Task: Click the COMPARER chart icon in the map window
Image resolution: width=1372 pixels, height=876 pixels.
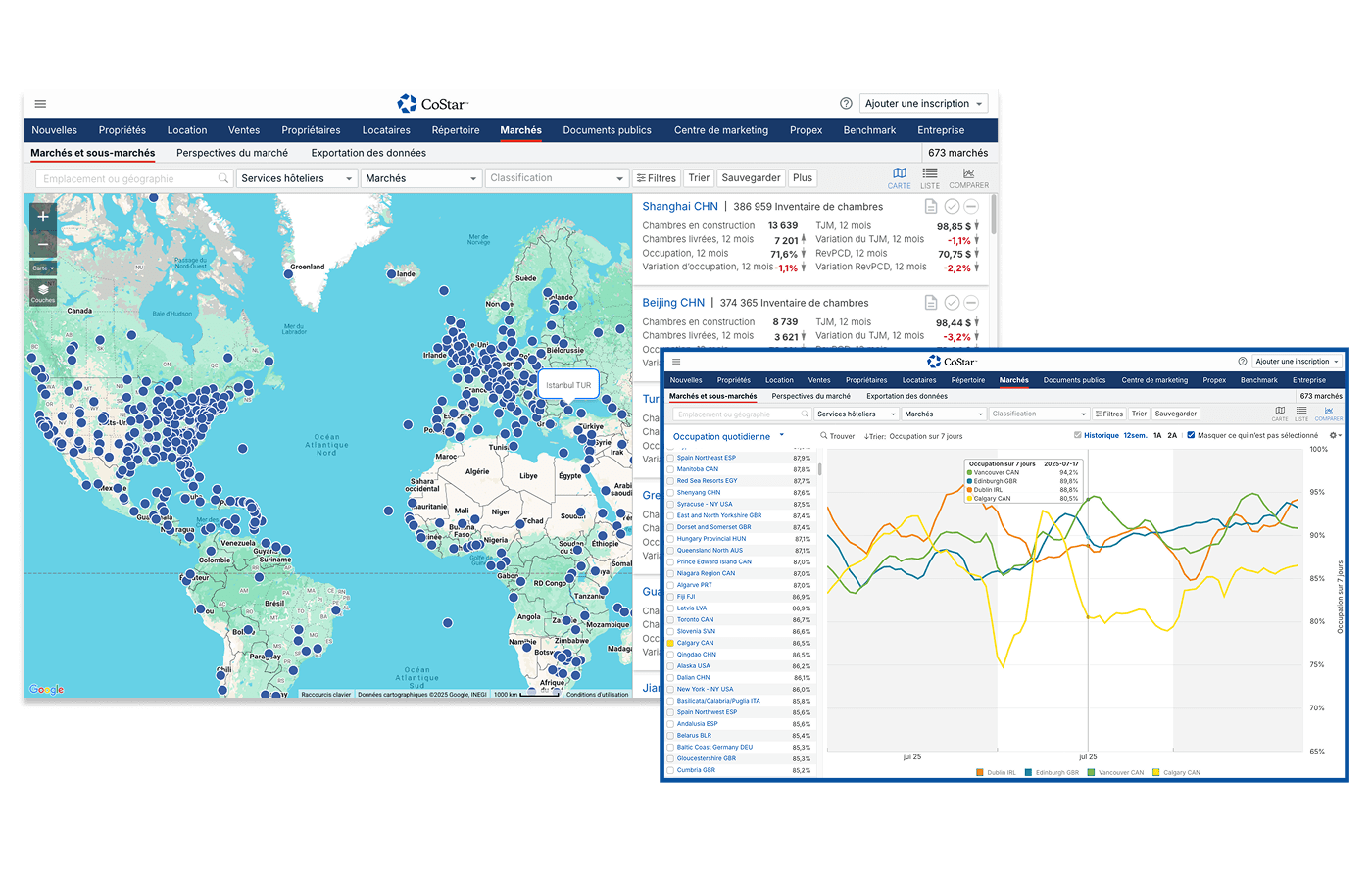Action: coord(968,177)
